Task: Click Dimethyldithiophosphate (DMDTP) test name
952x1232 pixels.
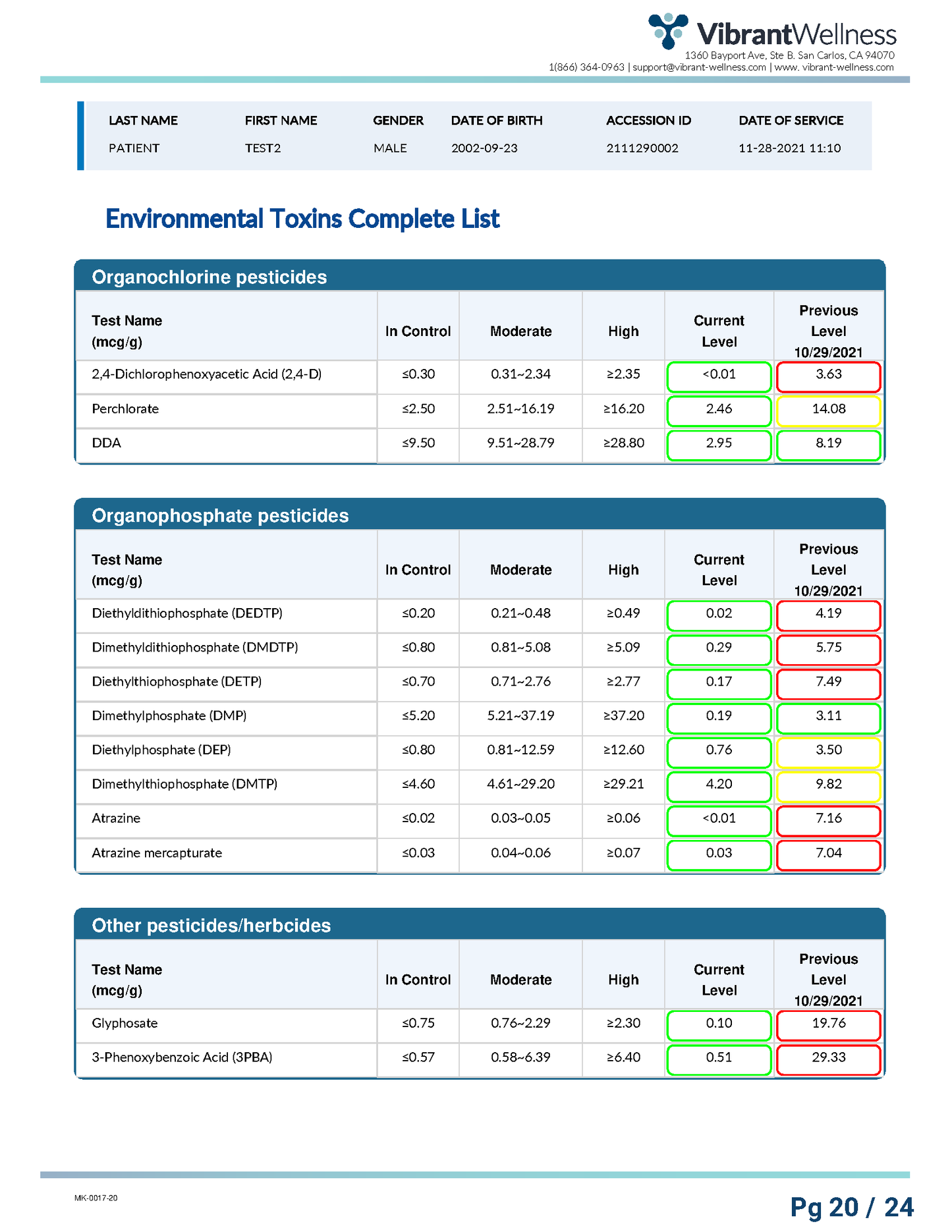Action: click(195, 648)
